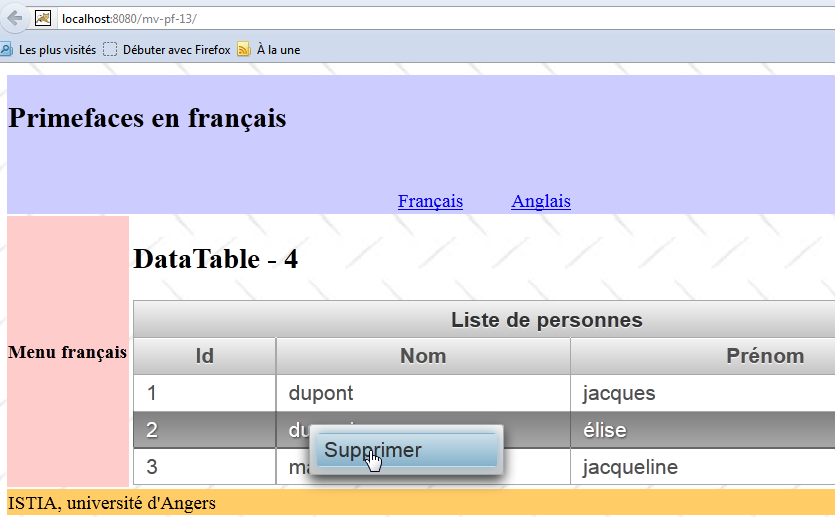
Task: Click the Prénom column header
Action: [764, 356]
